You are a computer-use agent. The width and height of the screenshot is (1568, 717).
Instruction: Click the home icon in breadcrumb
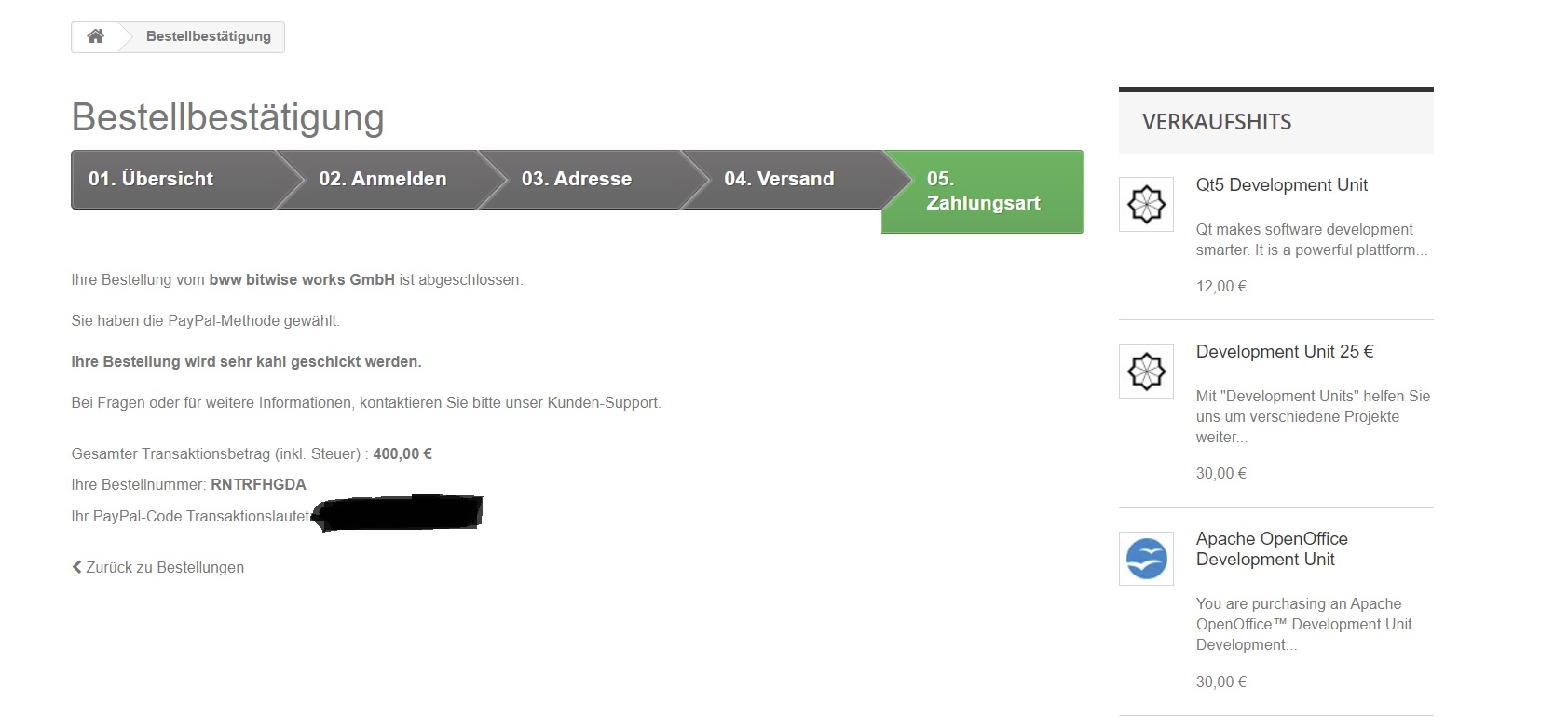click(95, 36)
